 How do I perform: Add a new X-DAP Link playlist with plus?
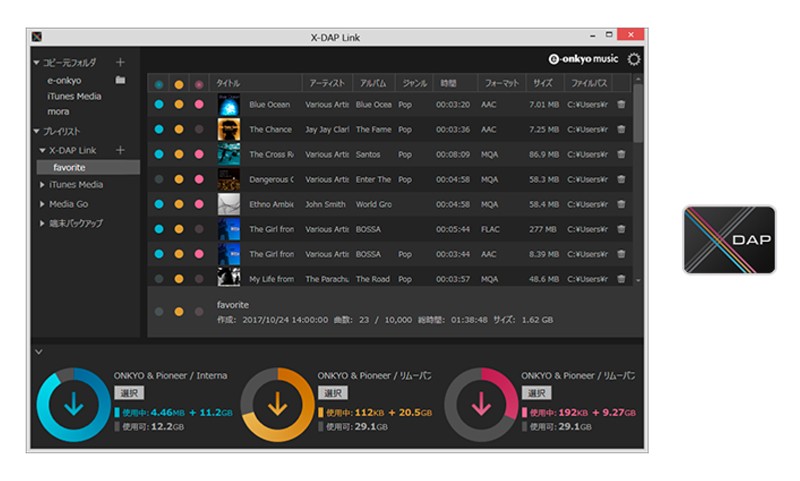(120, 150)
